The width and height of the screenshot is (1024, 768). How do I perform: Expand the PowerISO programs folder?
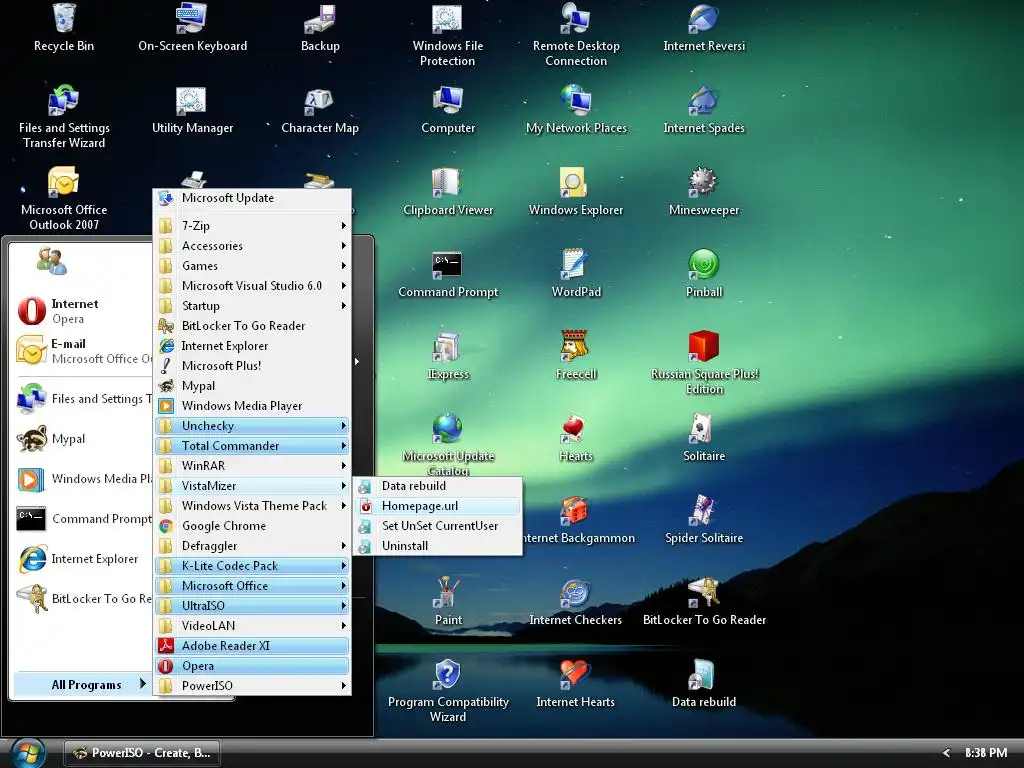[x=252, y=686]
